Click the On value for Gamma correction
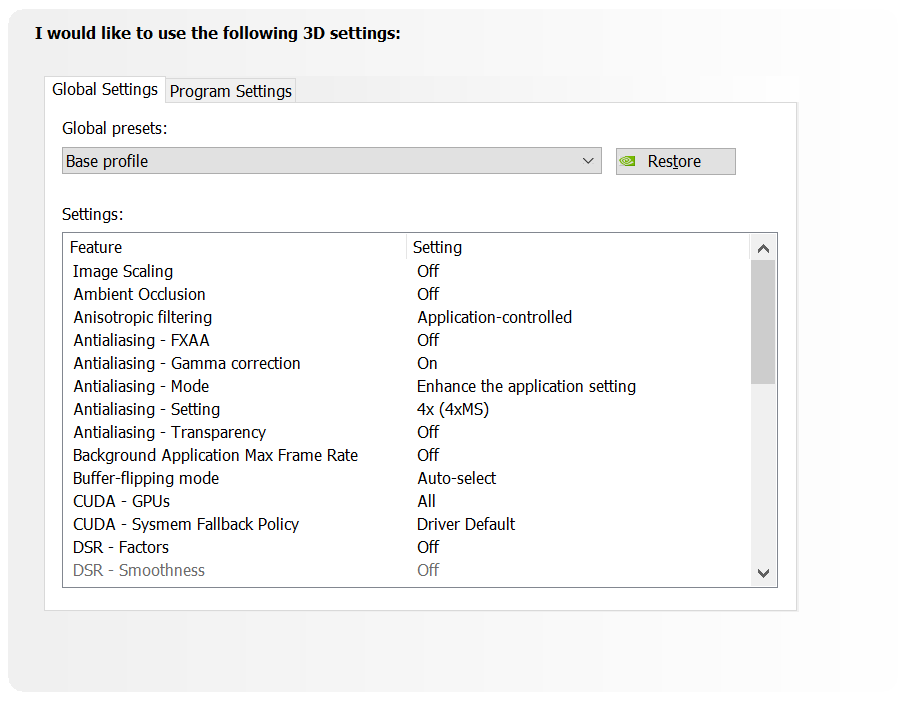The image size is (910, 704). pyautogui.click(x=427, y=363)
